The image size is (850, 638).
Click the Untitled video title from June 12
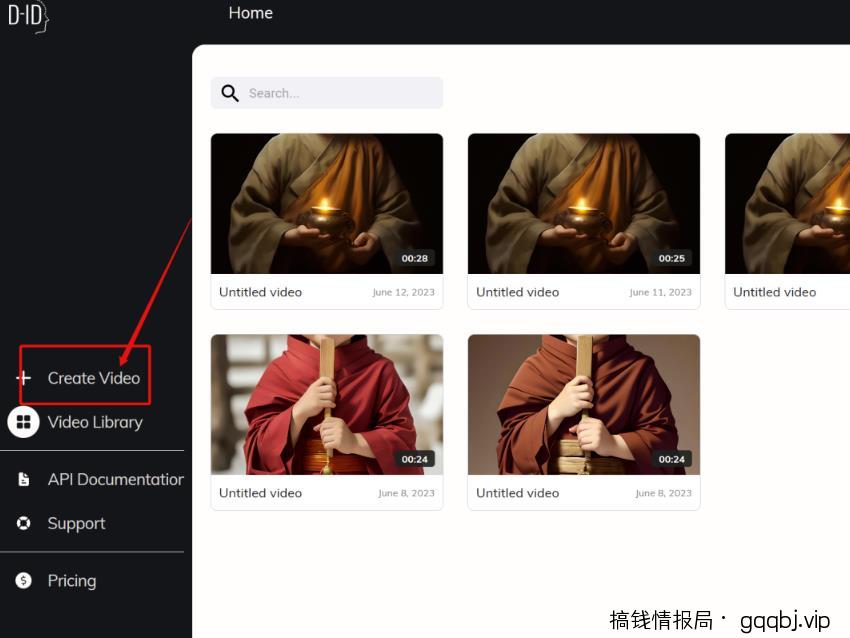click(x=260, y=292)
